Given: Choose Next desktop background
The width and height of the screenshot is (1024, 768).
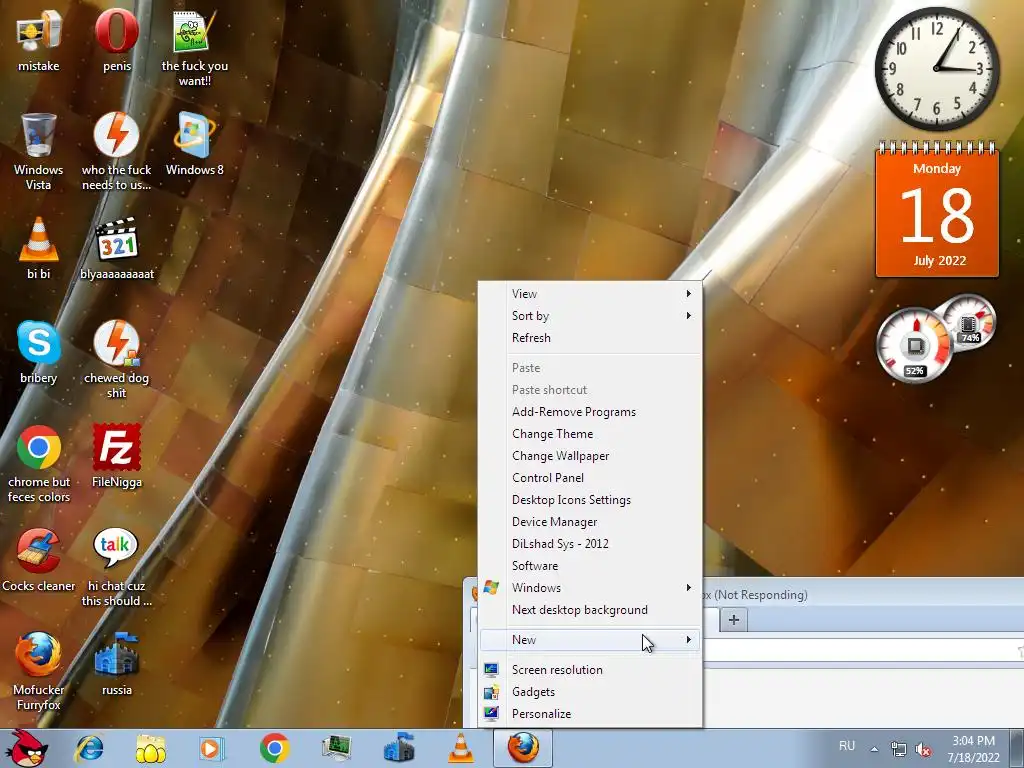Looking at the screenshot, I should [590, 610].
